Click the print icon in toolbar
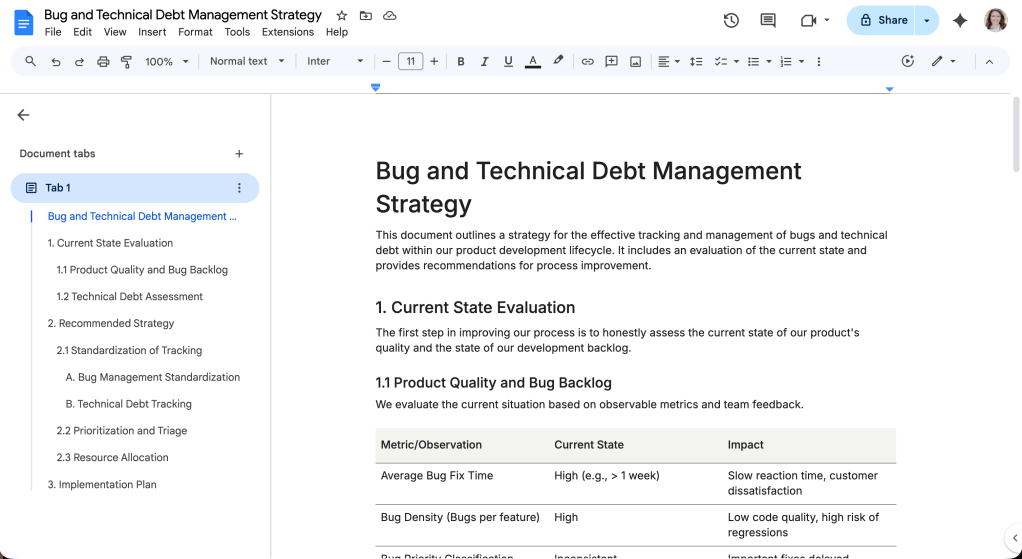This screenshot has height=559, width=1022. (x=103, y=61)
